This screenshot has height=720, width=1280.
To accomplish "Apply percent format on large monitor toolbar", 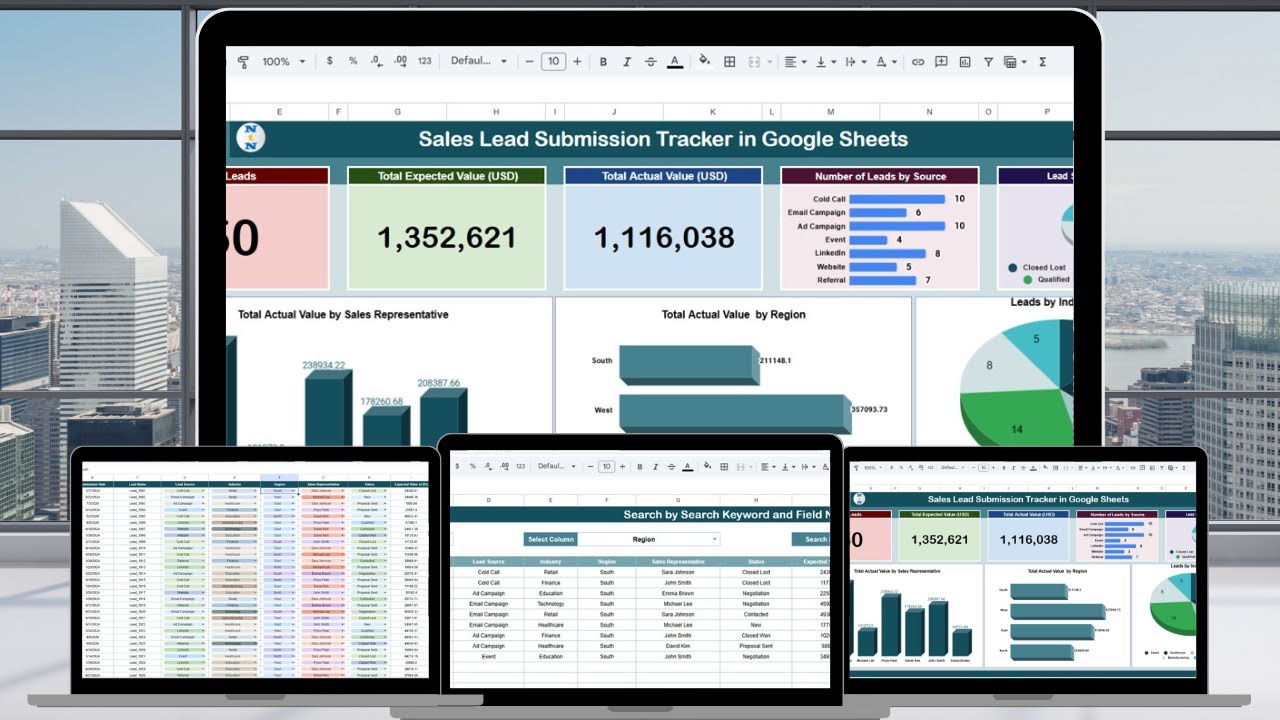I will tap(353, 62).
